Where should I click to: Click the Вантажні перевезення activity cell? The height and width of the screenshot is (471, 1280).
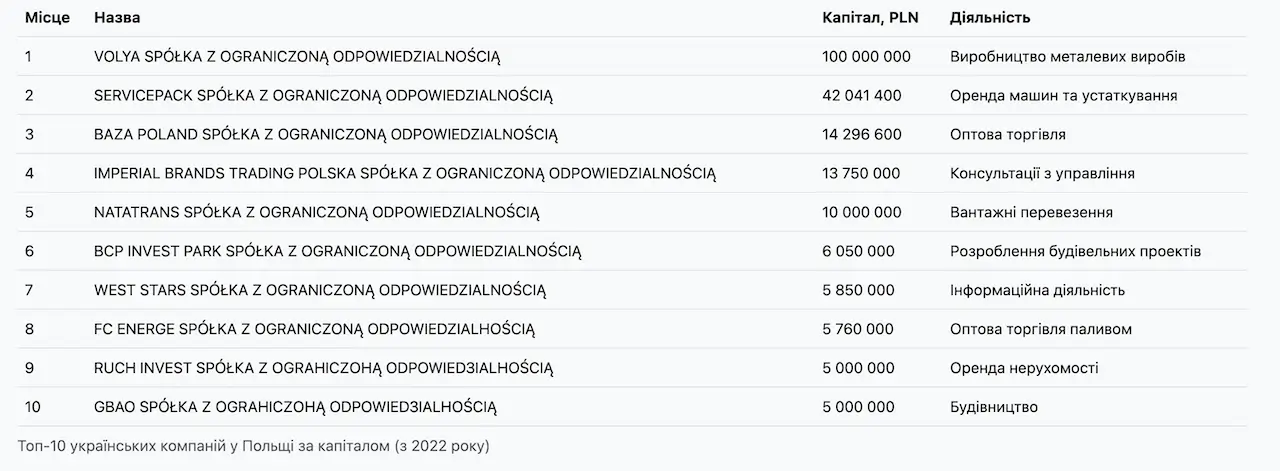point(1031,213)
